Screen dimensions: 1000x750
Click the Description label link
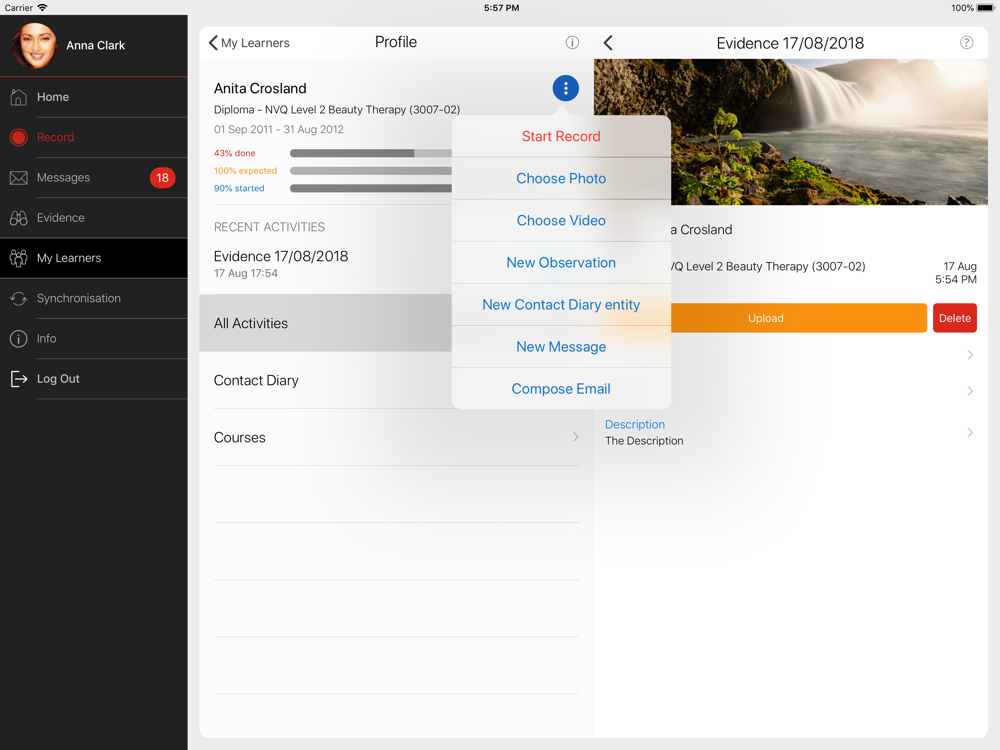click(x=635, y=424)
